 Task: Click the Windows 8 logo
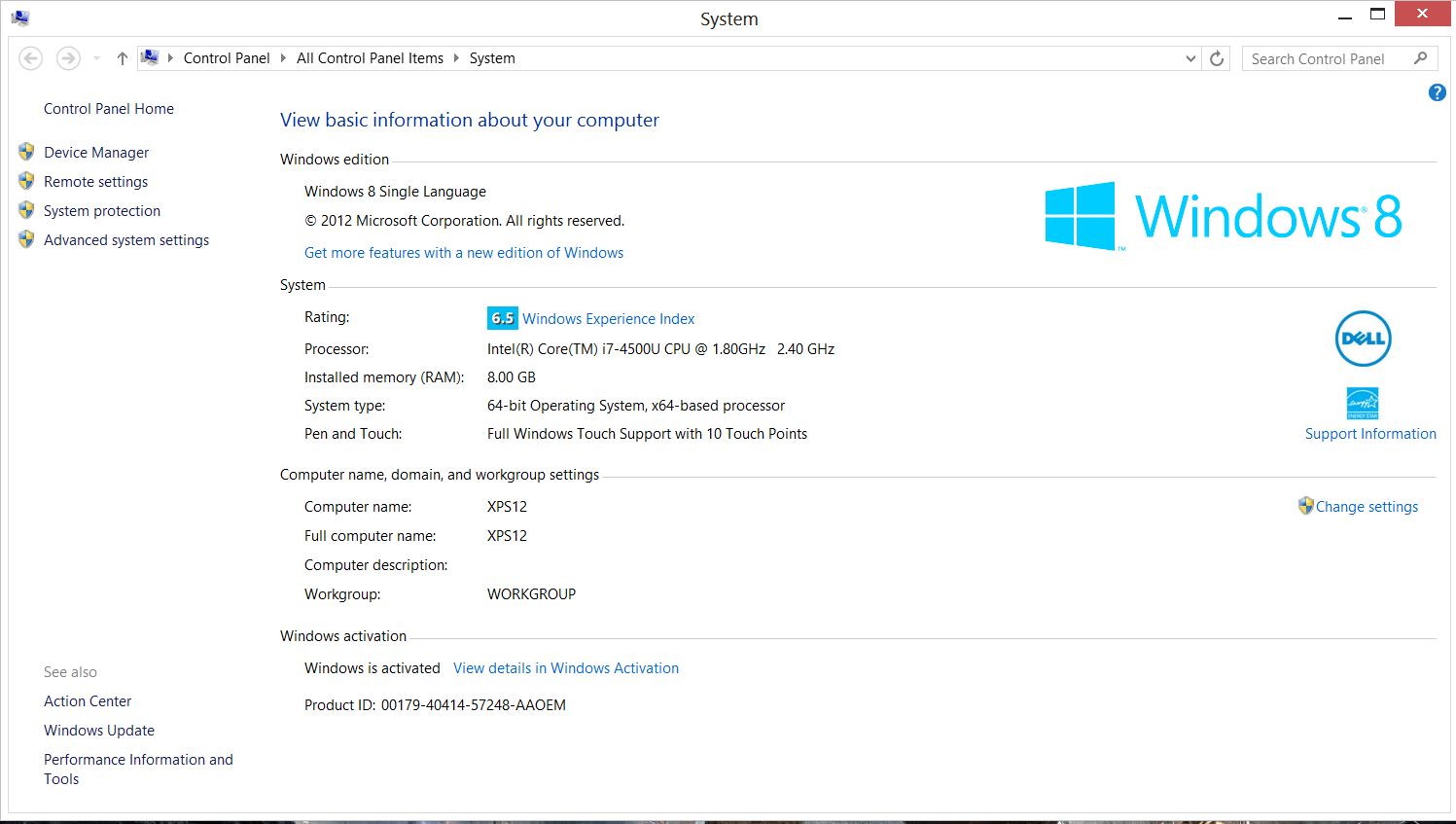(x=1223, y=216)
